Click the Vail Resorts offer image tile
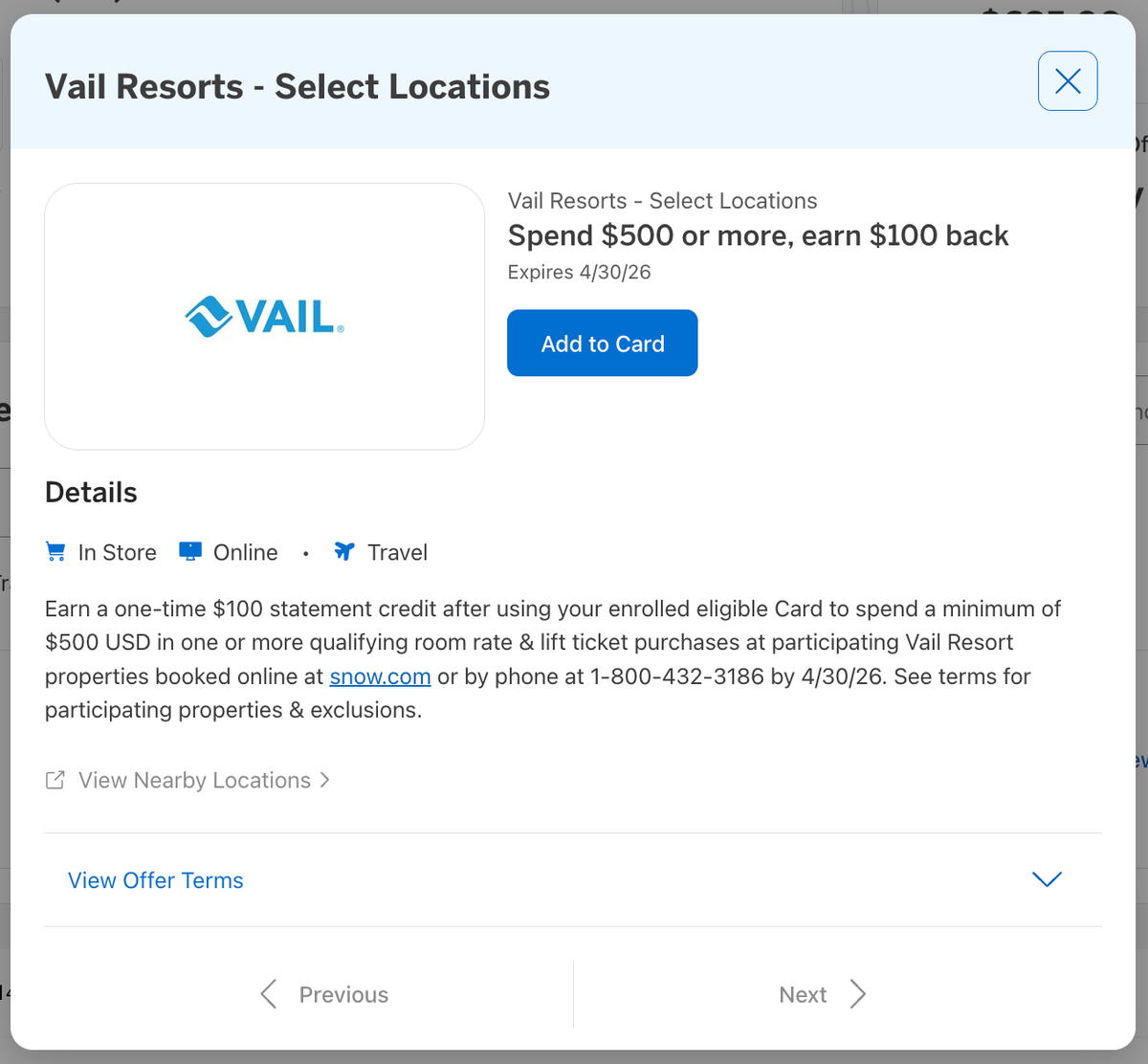 265,316
